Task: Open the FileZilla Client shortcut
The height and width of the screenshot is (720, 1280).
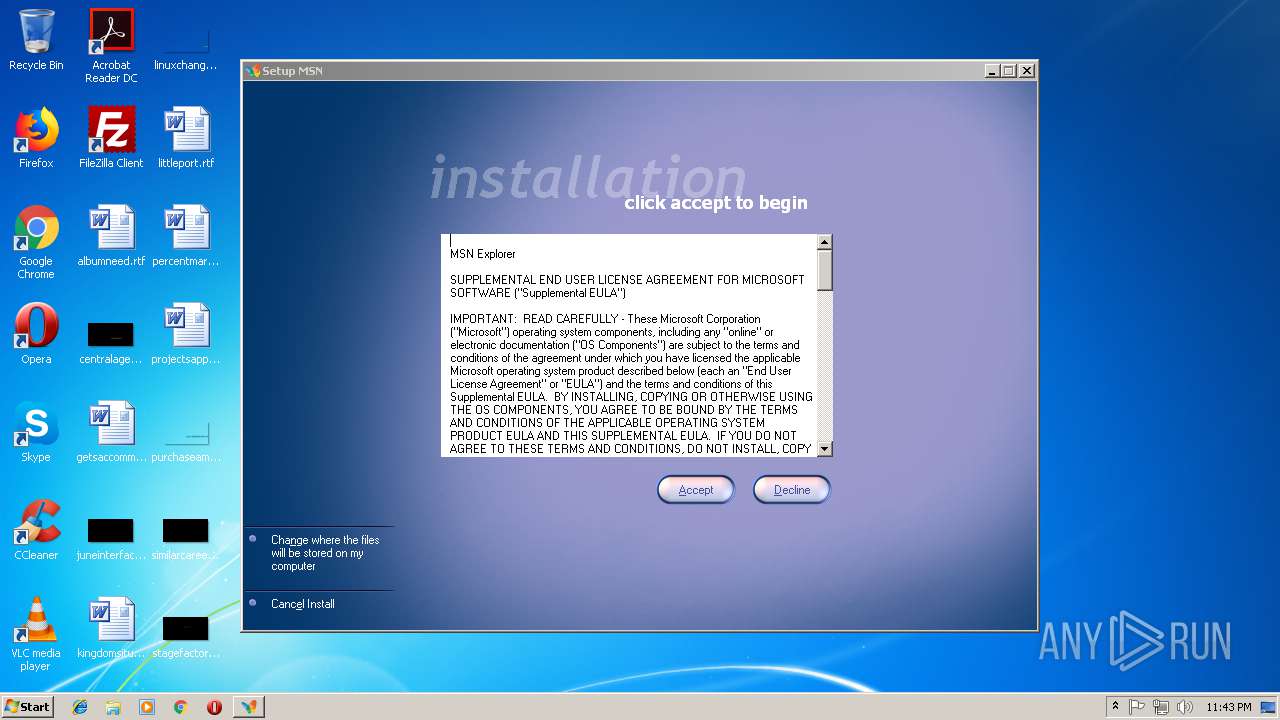Action: 111,138
